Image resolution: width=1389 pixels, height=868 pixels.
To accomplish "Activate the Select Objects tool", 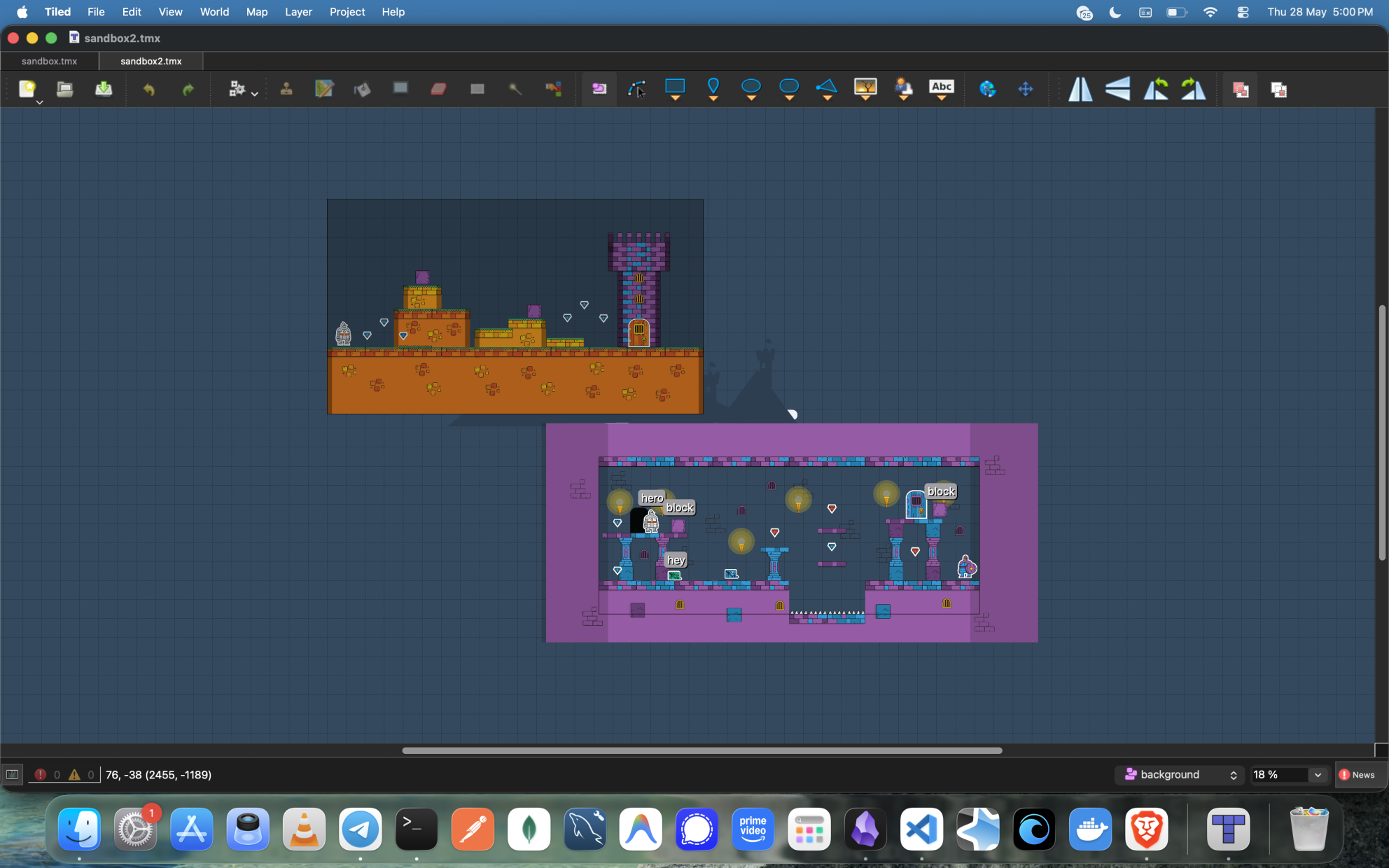I will pos(599,89).
